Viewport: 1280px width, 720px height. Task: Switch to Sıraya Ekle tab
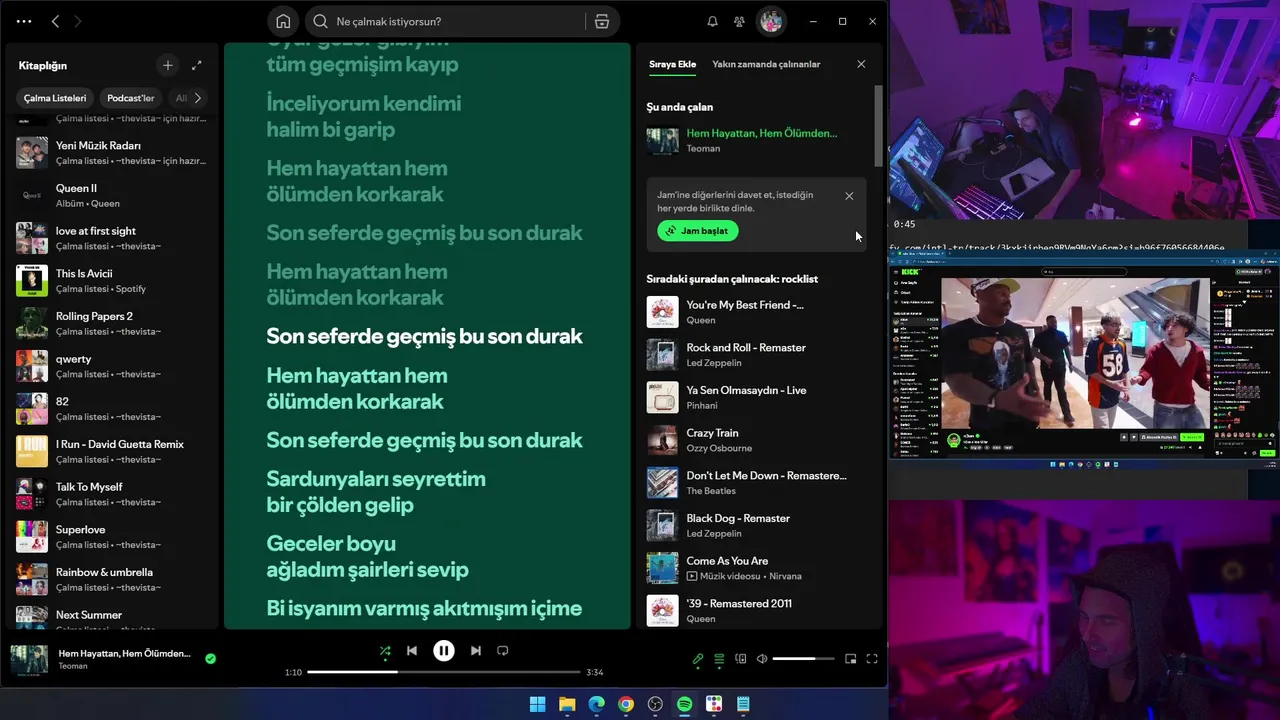pos(672,64)
